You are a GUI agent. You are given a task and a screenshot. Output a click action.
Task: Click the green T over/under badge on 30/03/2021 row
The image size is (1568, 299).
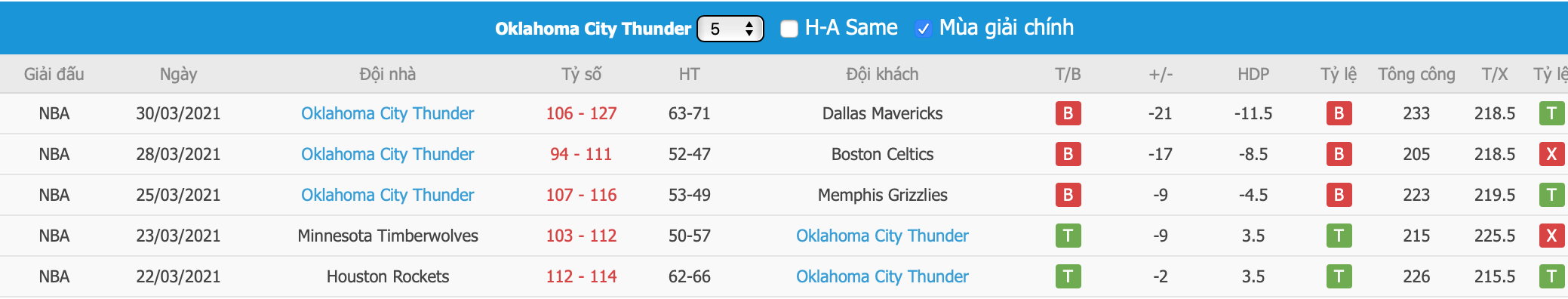1551,113
